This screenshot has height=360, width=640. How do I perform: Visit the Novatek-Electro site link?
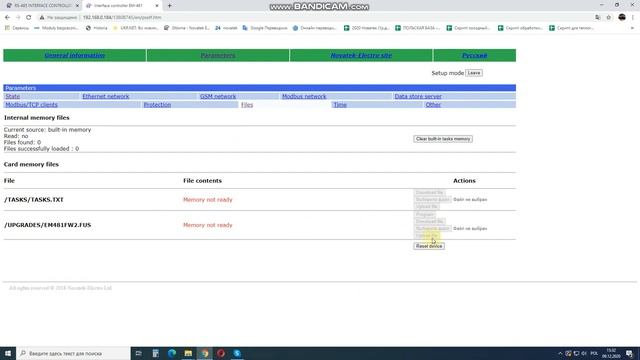(x=361, y=56)
